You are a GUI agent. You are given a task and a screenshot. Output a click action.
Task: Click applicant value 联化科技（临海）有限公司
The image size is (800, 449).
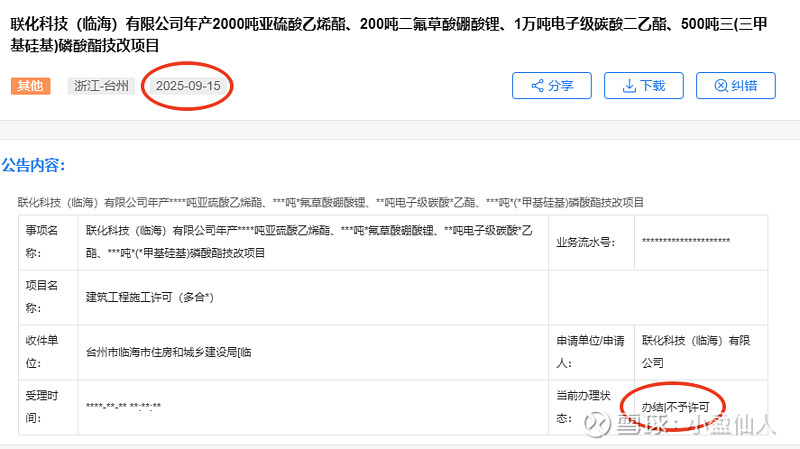pyautogui.click(x=696, y=352)
